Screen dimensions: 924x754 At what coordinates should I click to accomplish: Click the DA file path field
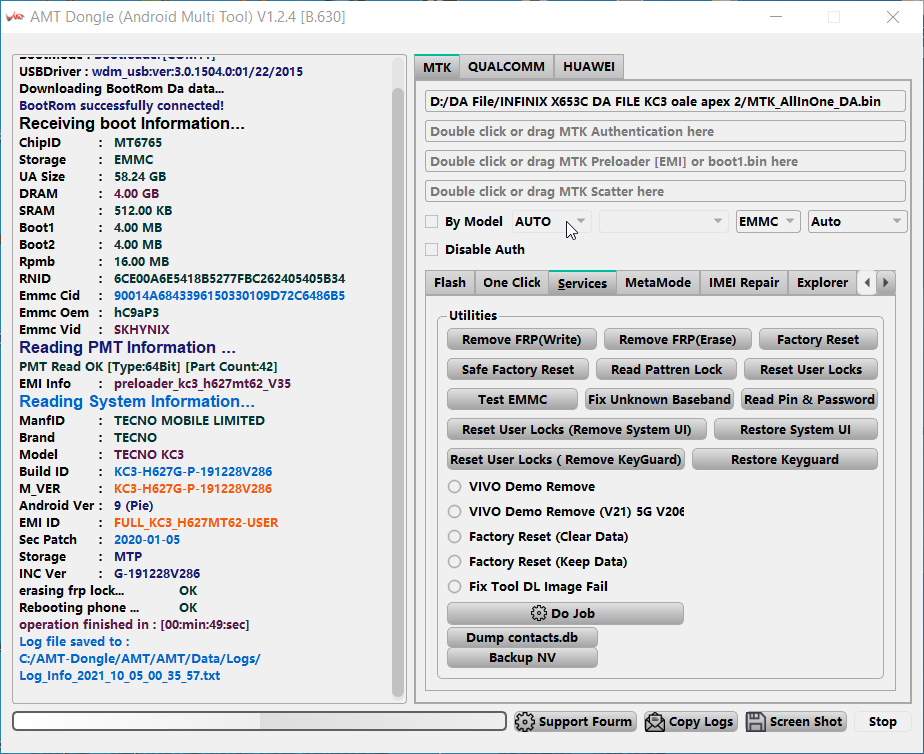tap(665, 101)
